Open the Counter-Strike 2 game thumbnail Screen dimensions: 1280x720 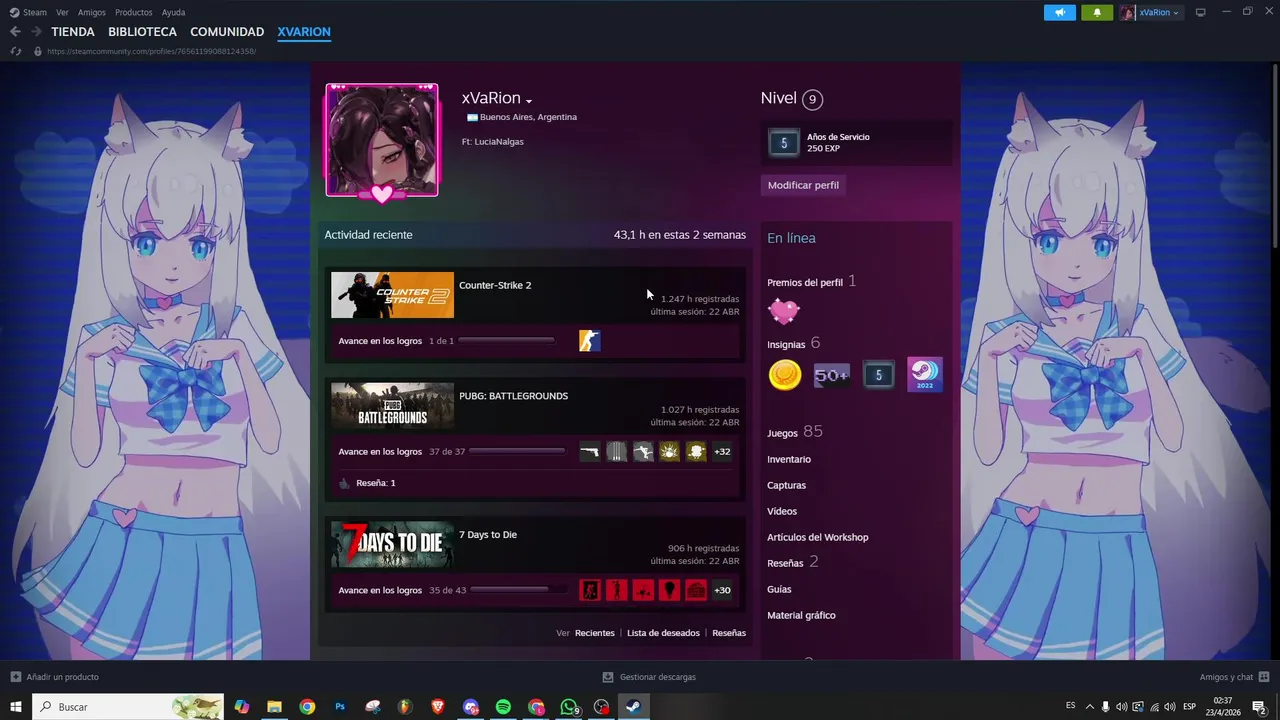coord(392,295)
